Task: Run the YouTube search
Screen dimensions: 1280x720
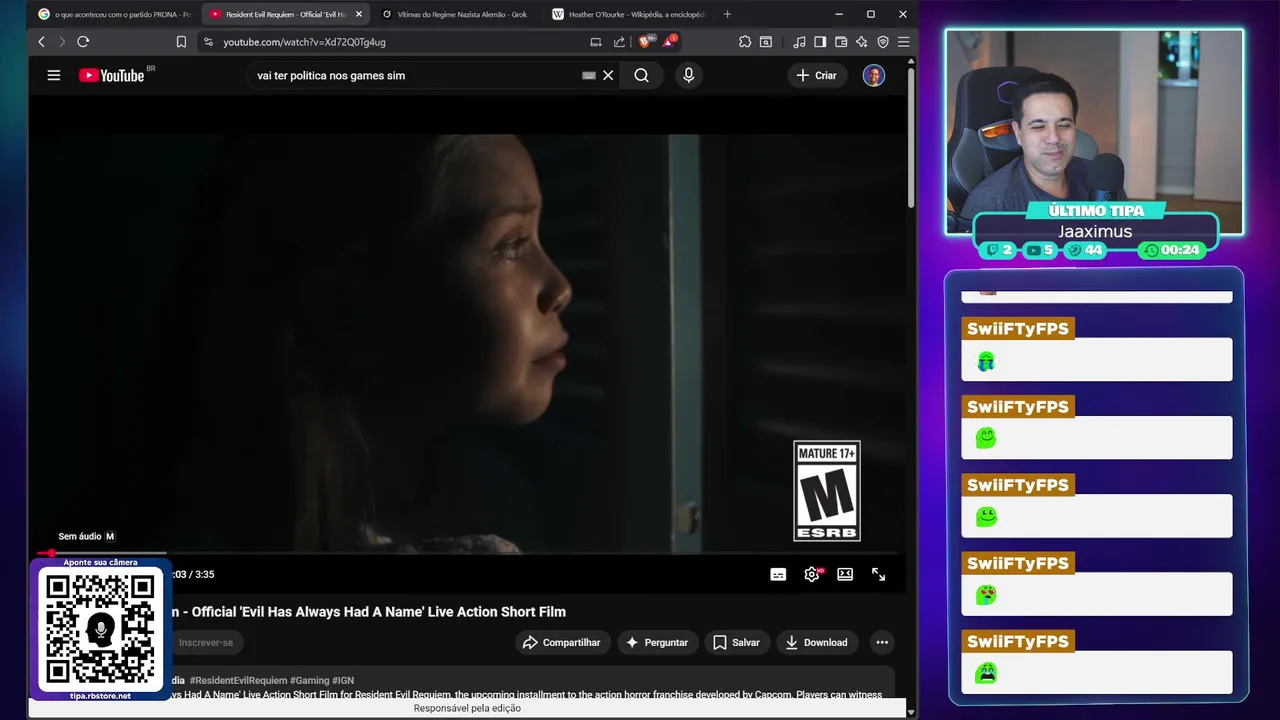Action: (x=642, y=75)
